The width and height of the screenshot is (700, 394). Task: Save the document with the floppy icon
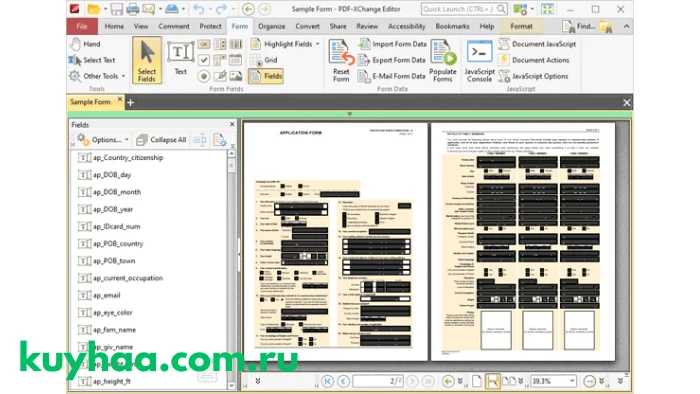[x=117, y=9]
